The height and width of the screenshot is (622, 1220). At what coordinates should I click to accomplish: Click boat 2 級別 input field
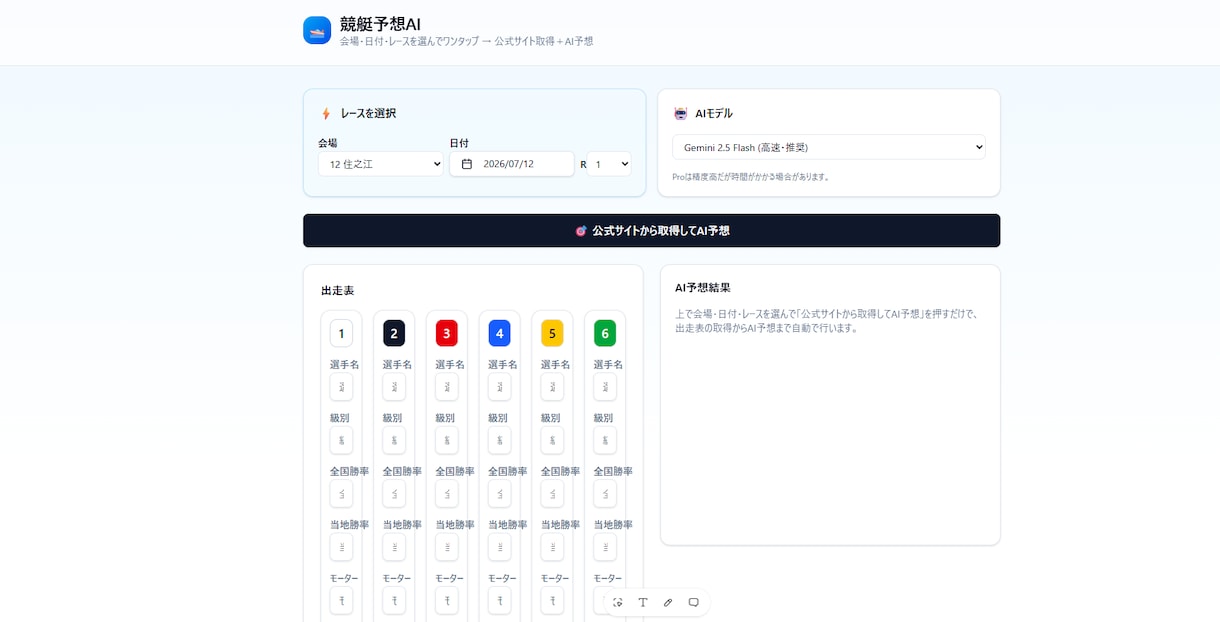click(x=394, y=440)
